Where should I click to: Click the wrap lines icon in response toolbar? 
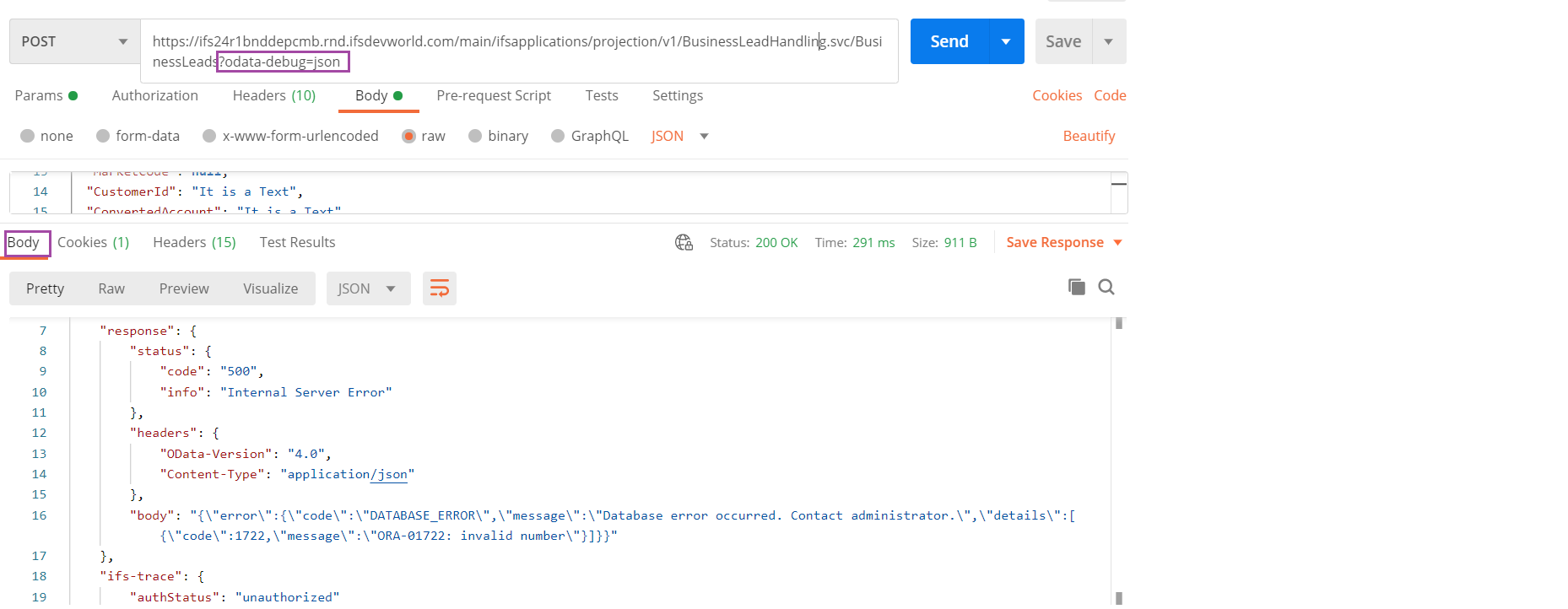point(440,288)
